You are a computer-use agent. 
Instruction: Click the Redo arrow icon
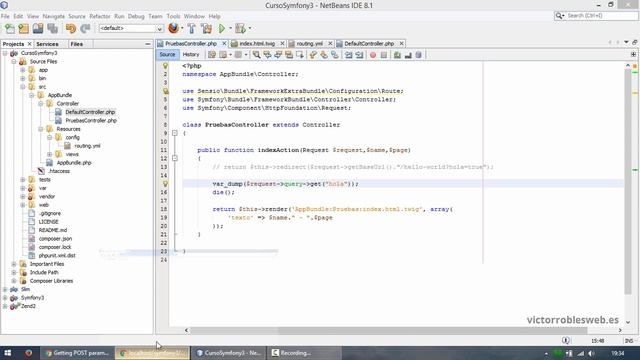click(85, 28)
